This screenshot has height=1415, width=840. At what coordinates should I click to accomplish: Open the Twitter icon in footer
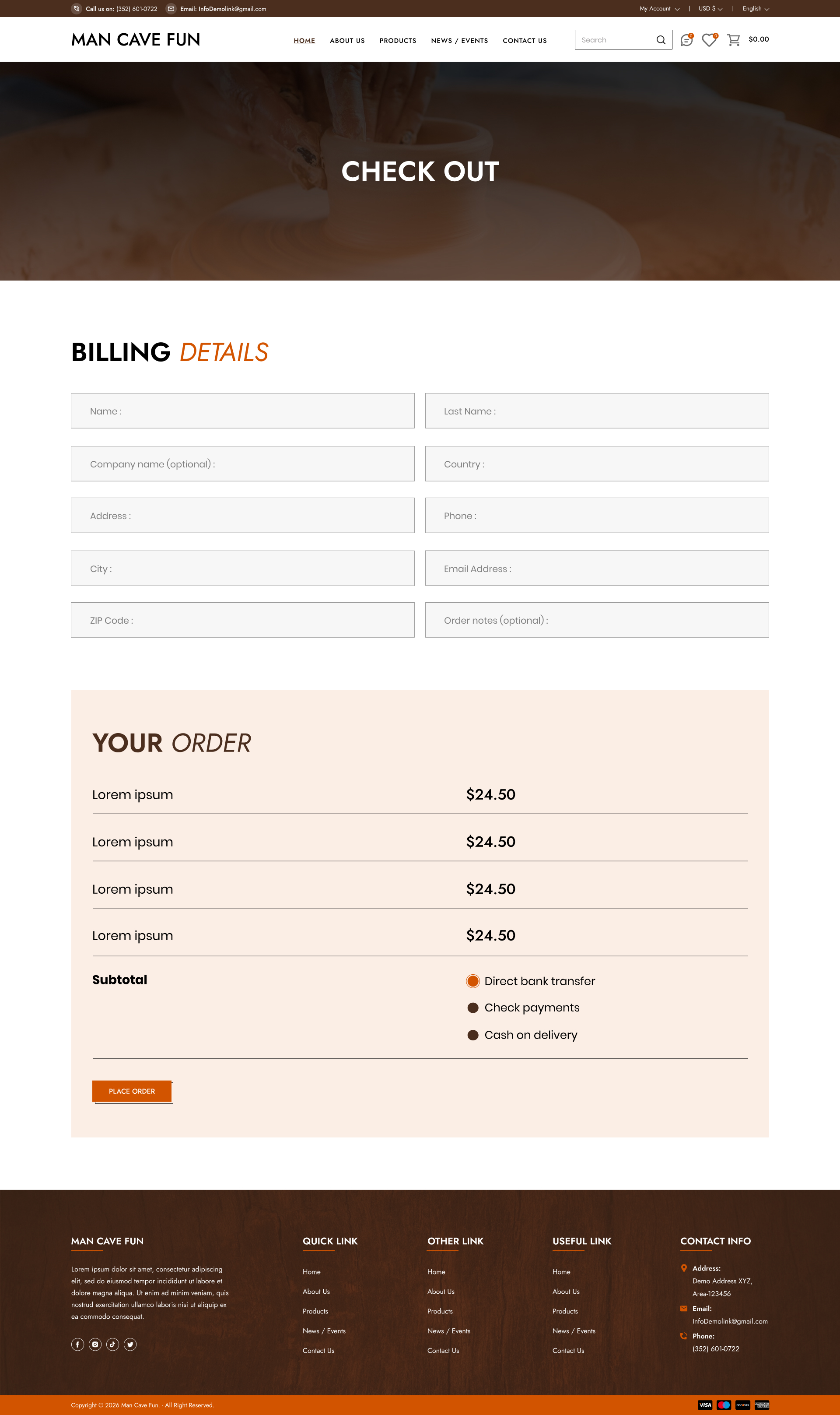pos(130,1344)
